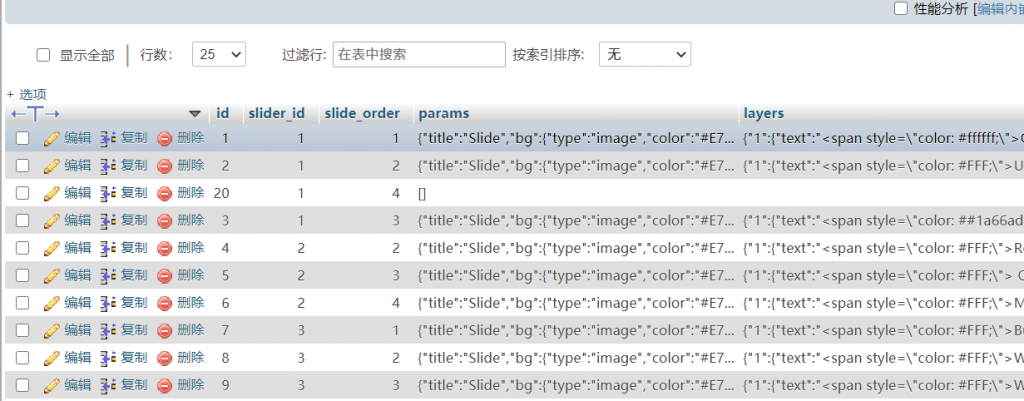The image size is (1024, 401).
Task: Sort by slider_id column header
Action: click(x=276, y=113)
